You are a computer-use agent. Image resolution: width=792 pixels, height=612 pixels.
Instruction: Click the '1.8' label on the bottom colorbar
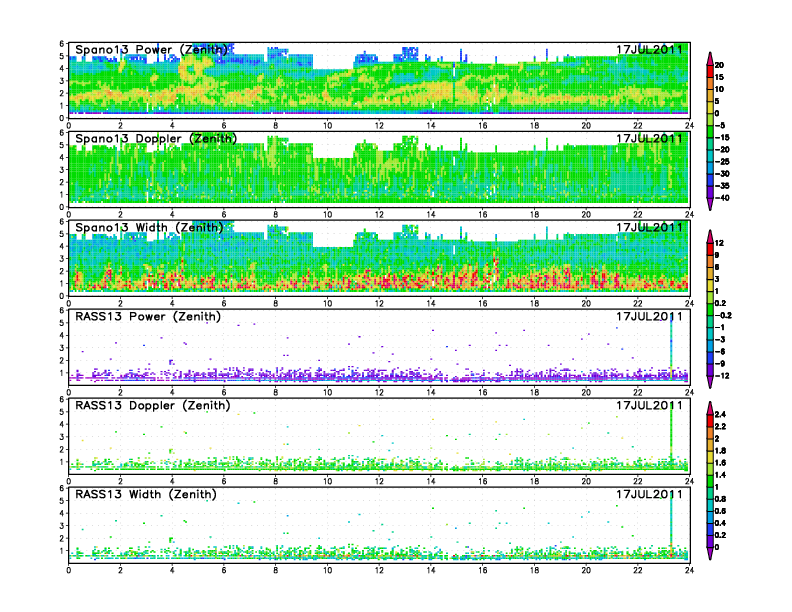click(x=720, y=451)
